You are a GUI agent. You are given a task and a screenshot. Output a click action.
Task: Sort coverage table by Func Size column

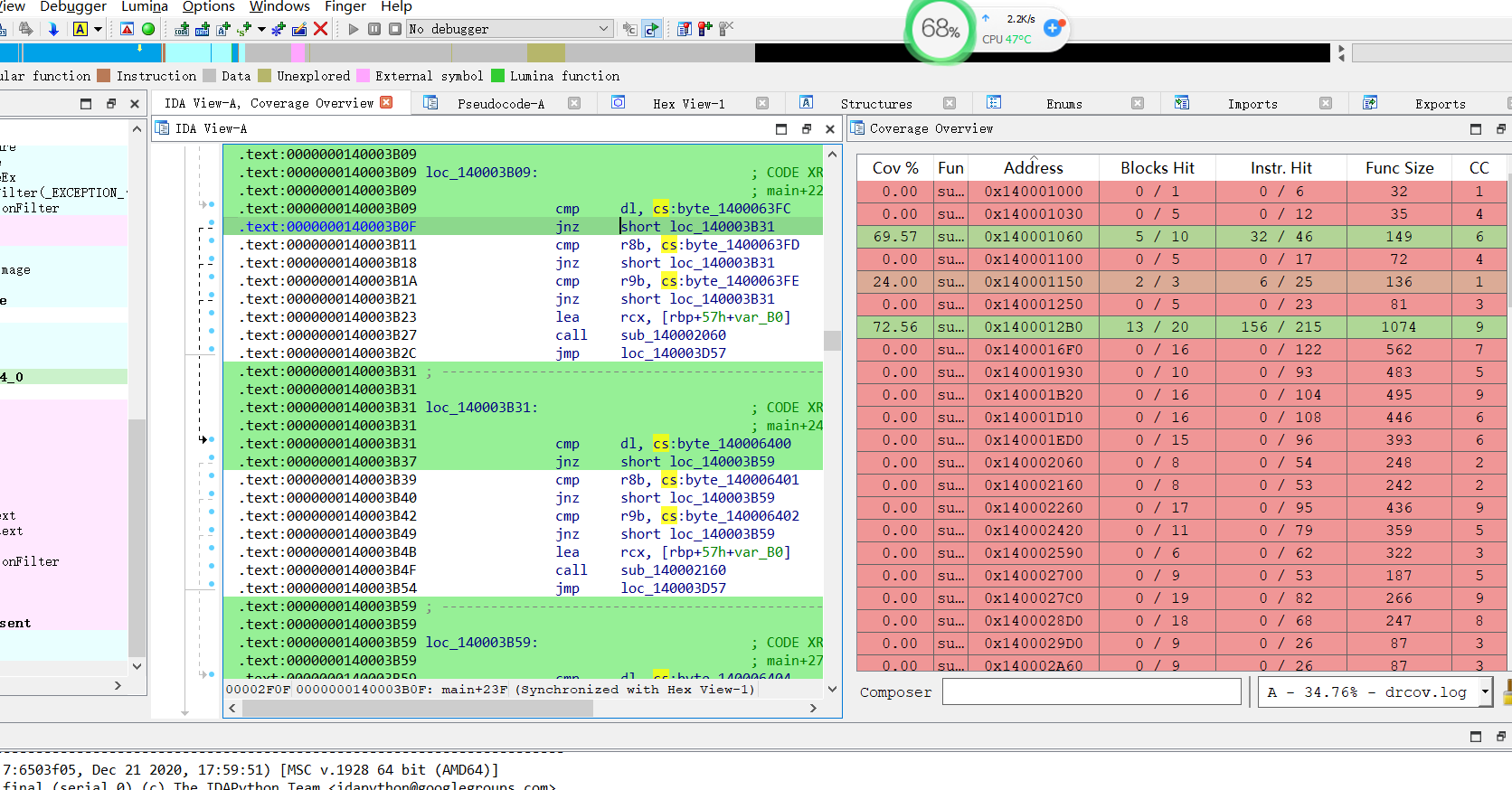(x=1399, y=168)
